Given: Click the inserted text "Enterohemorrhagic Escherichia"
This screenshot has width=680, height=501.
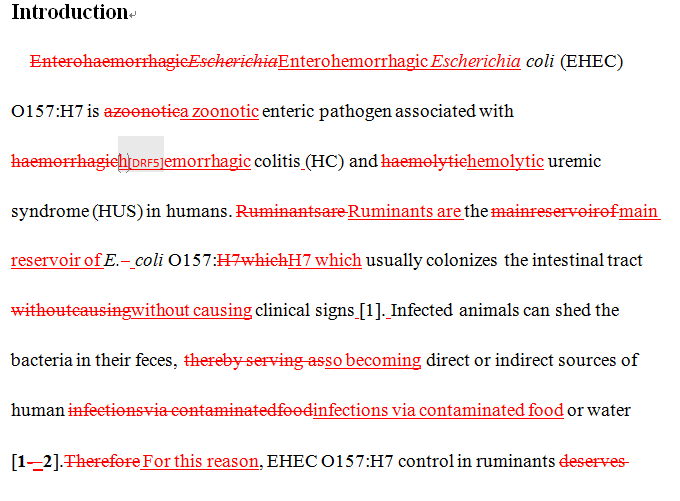Looking at the screenshot, I should (399, 61).
